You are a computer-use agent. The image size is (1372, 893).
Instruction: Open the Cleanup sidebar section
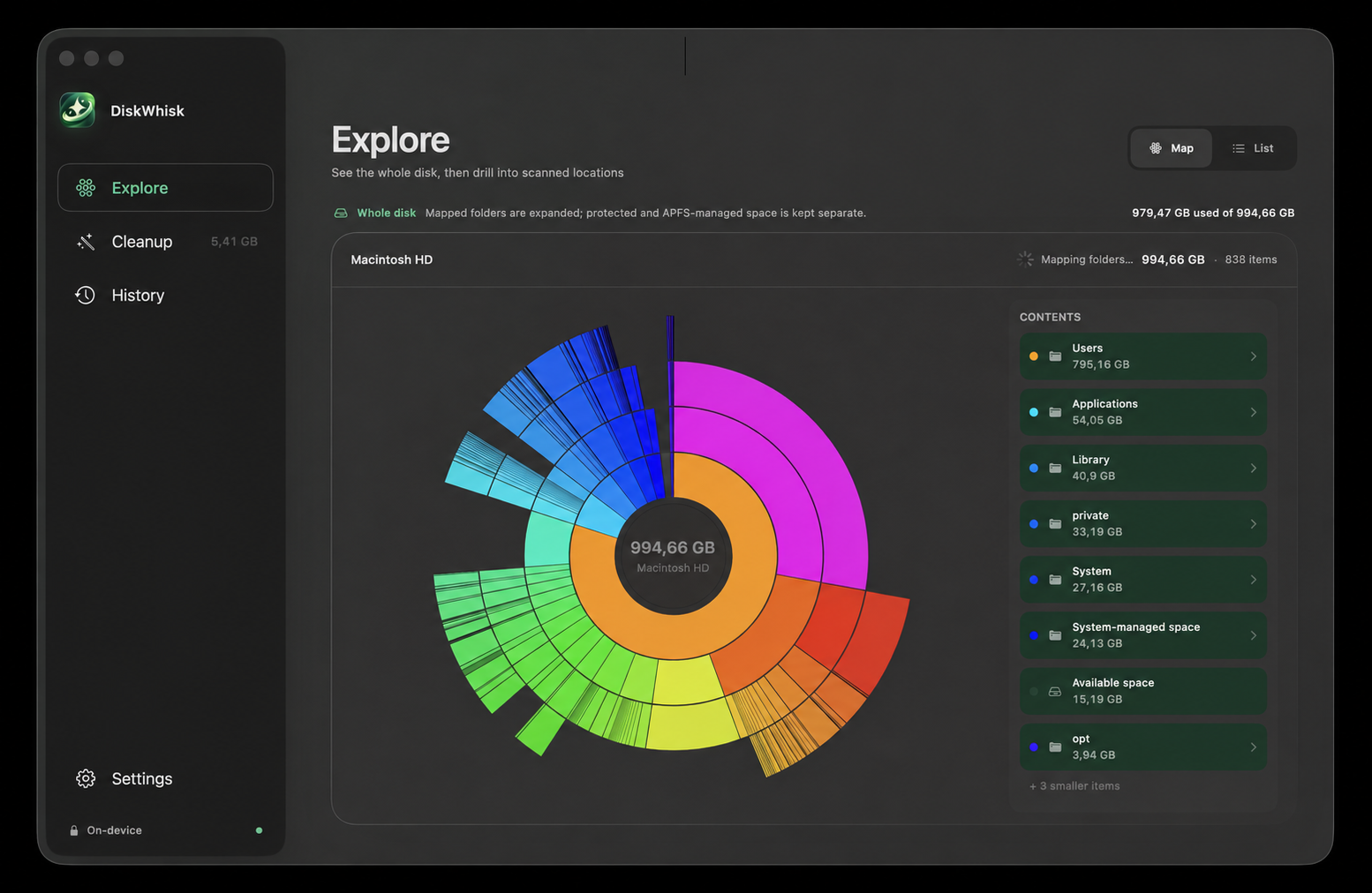pos(165,242)
